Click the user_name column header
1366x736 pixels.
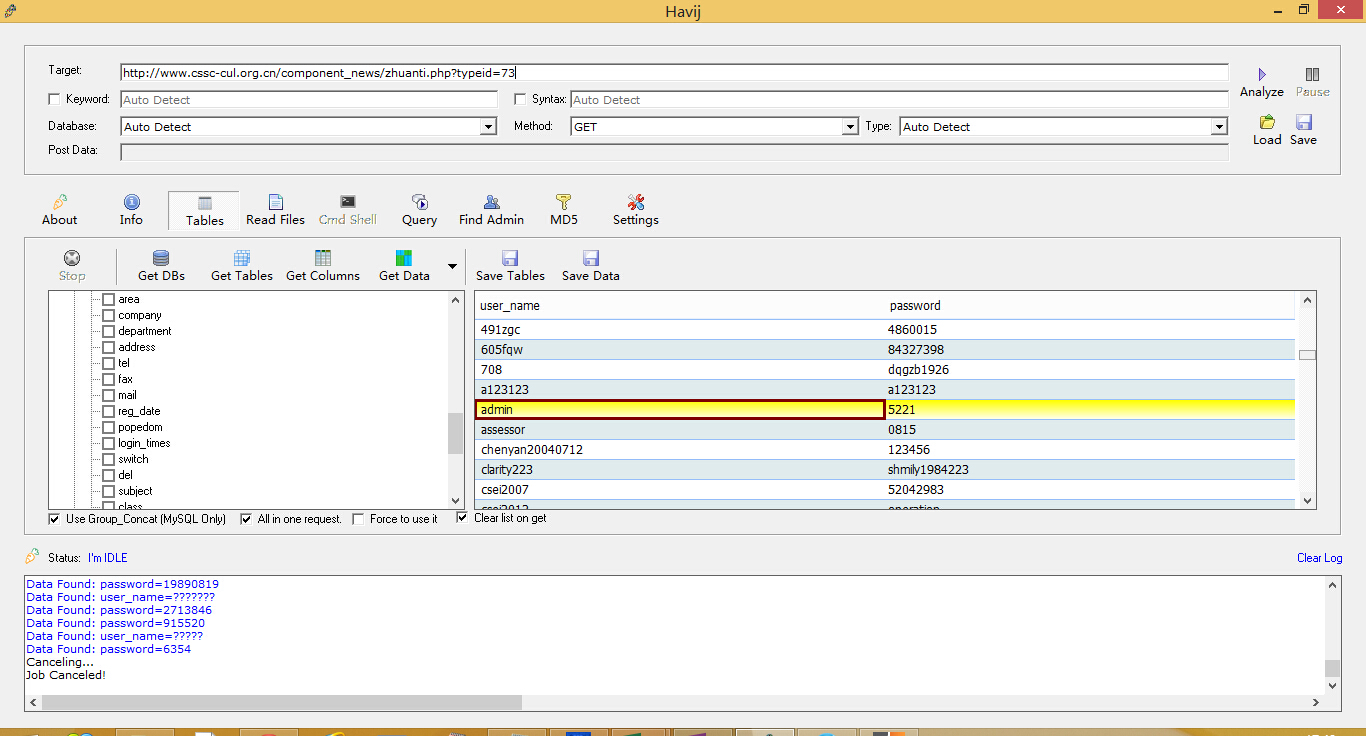click(x=680, y=305)
